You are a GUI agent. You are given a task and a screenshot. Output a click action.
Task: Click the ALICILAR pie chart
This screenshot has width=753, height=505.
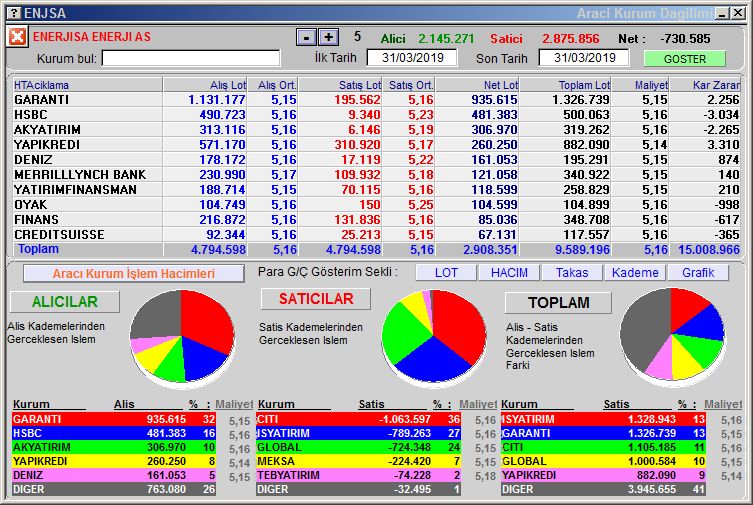click(x=182, y=336)
